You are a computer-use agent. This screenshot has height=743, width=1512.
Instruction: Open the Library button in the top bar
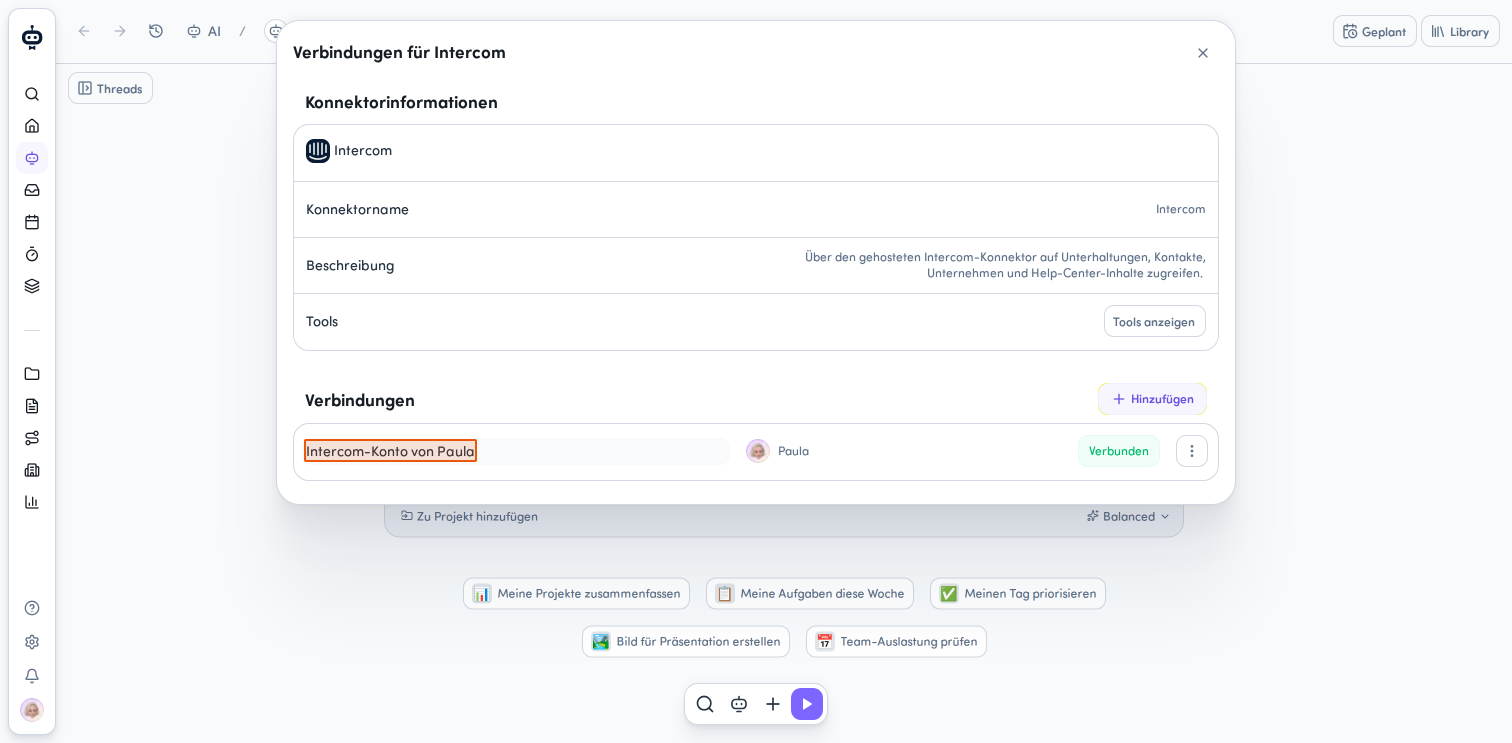1460,31
